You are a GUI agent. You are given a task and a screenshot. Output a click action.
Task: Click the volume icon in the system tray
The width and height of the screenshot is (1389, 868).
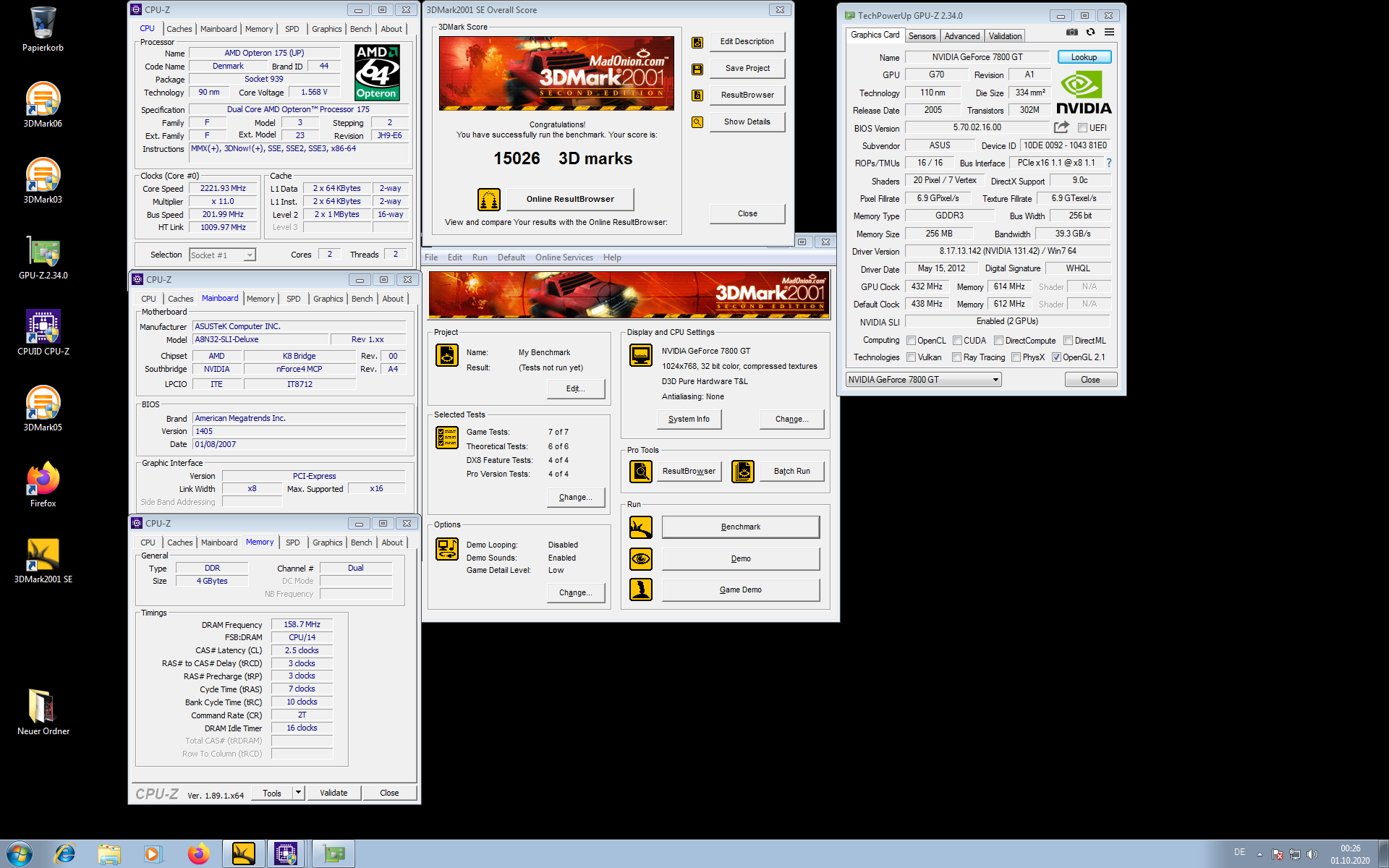point(1312,854)
